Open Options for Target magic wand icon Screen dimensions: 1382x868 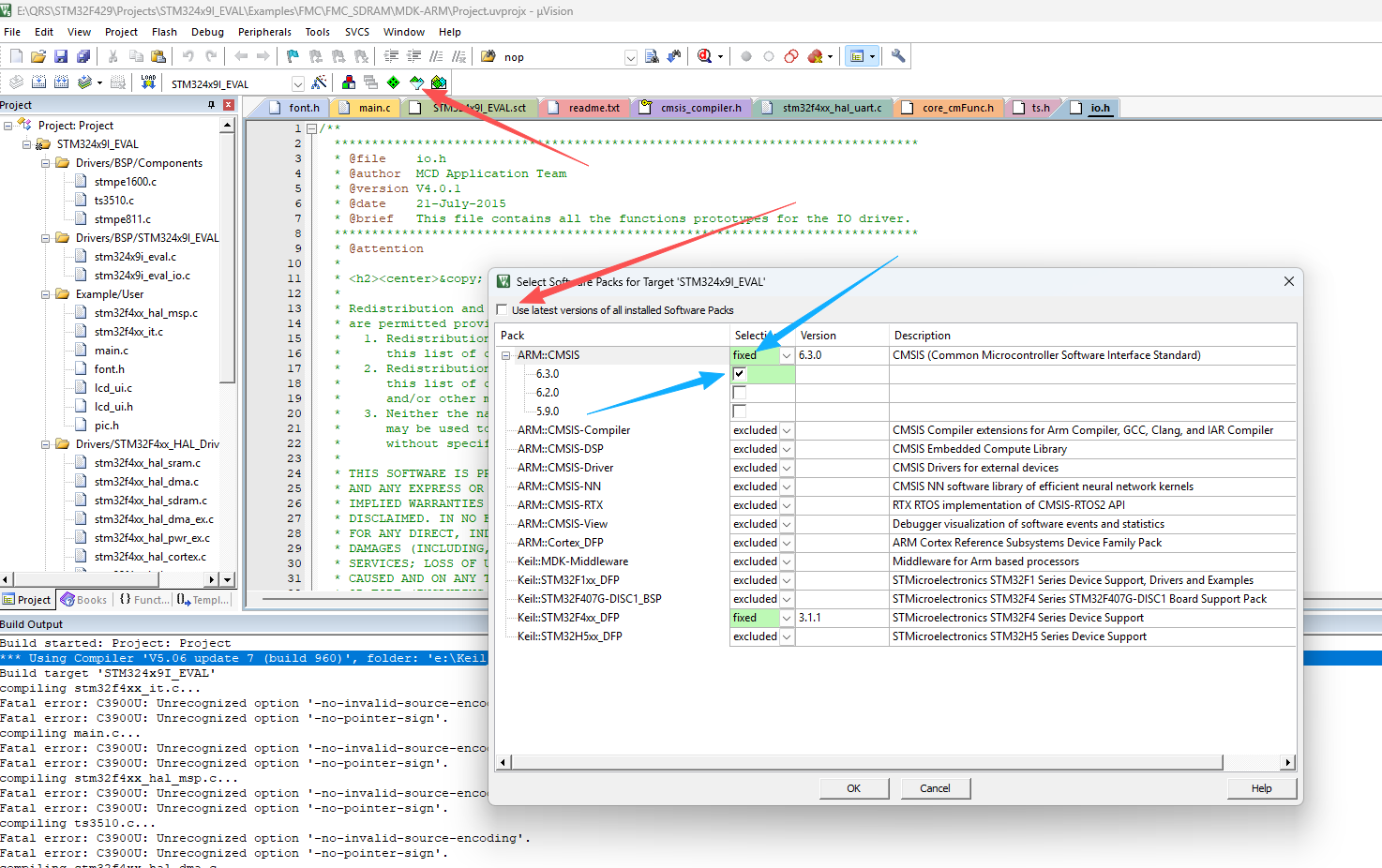[319, 82]
